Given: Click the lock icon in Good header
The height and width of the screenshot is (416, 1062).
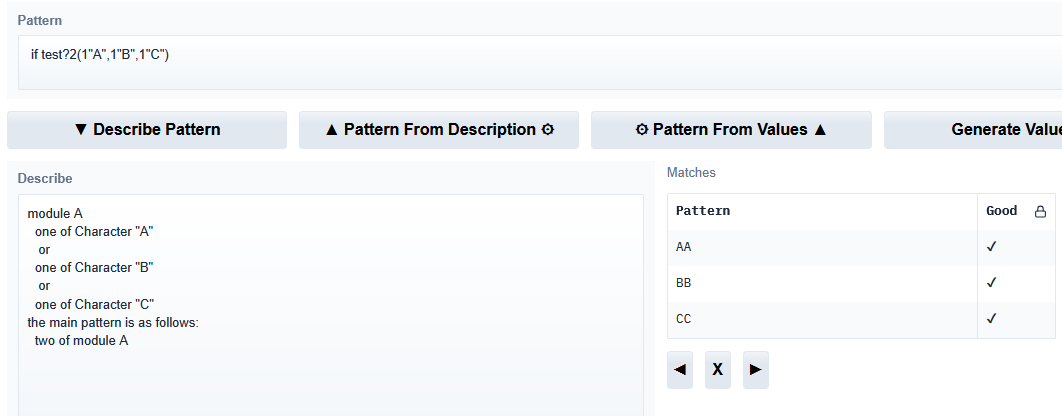Looking at the screenshot, I should click(1040, 211).
